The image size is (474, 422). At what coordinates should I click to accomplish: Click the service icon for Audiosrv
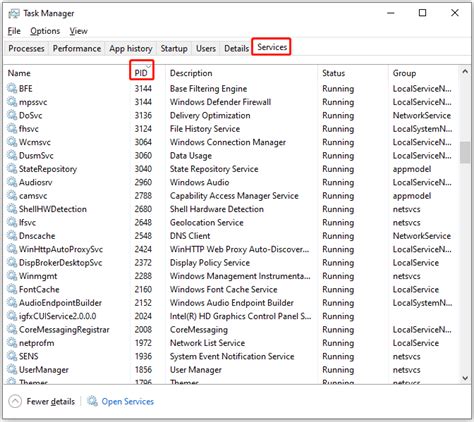[12, 182]
